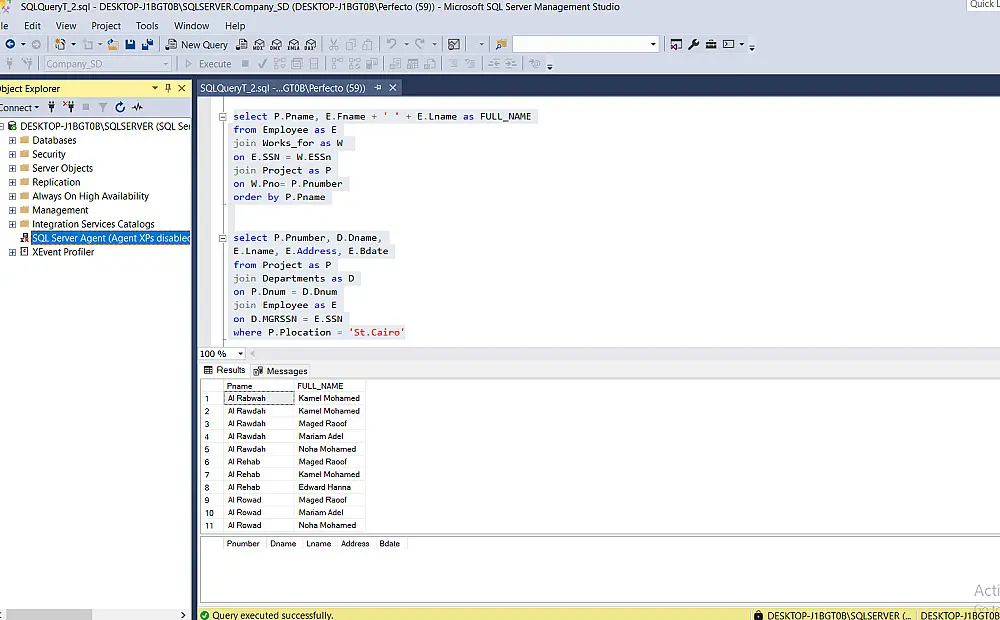Viewport: 1000px width, 620px height.
Task: Click the DAX query icon
Action: click(x=311, y=44)
